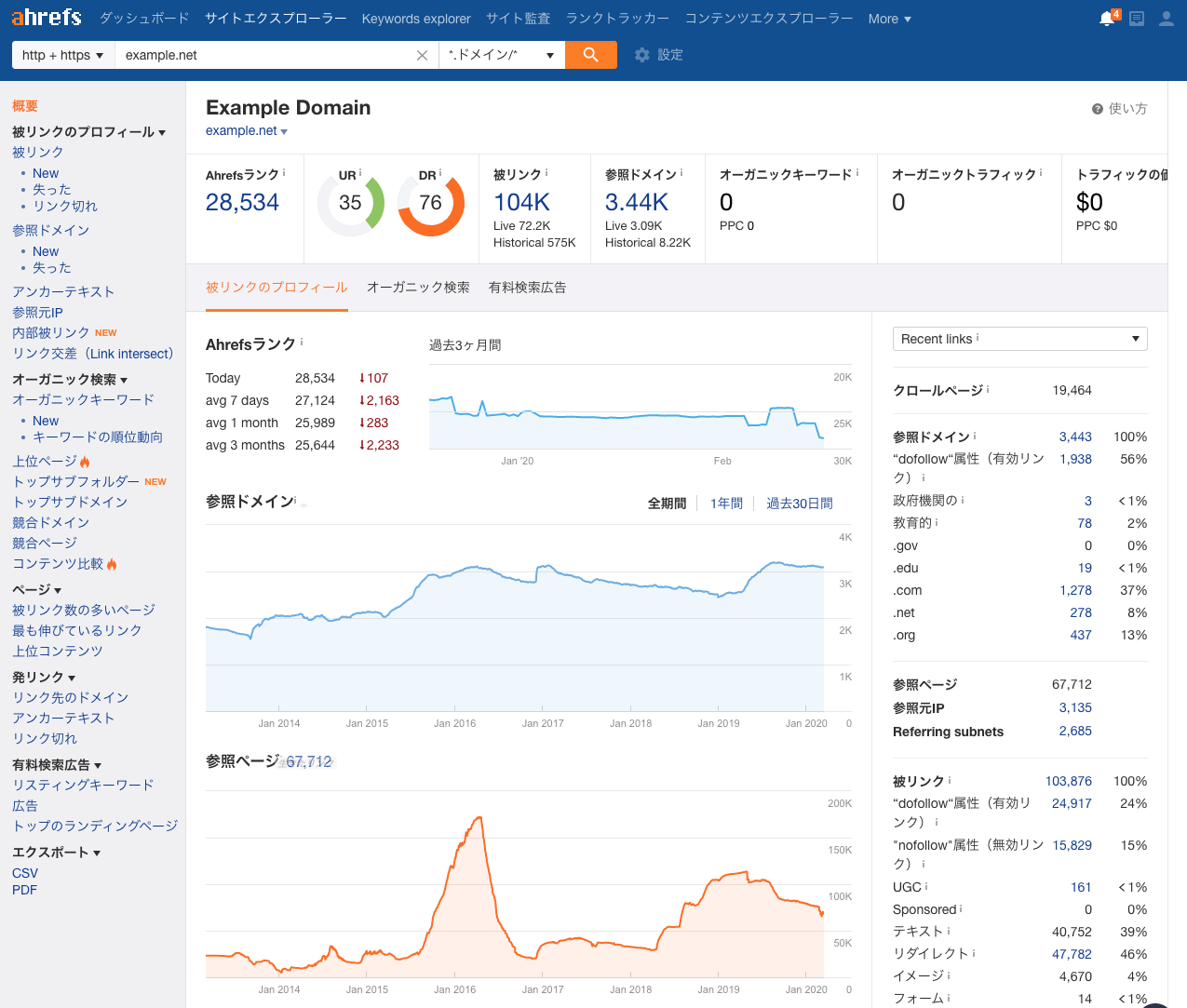The height and width of the screenshot is (1008, 1187).
Task: Click the Ahrefs logo
Action: pos(47,18)
